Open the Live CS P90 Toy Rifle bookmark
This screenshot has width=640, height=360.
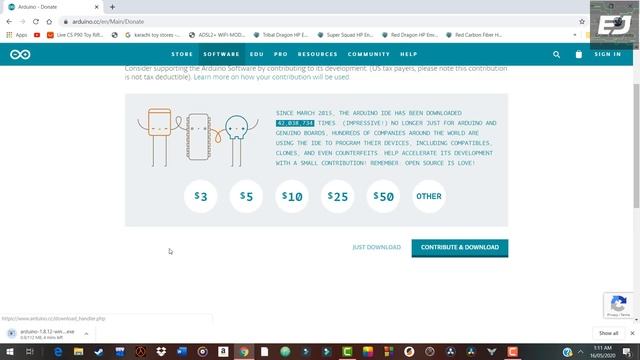point(75,35)
